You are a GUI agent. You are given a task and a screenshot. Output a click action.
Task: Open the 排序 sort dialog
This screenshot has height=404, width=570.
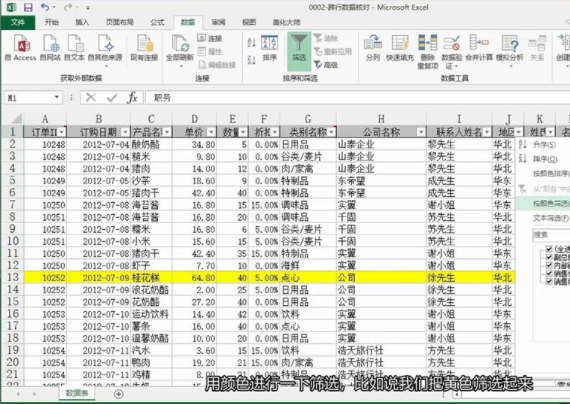(x=270, y=48)
